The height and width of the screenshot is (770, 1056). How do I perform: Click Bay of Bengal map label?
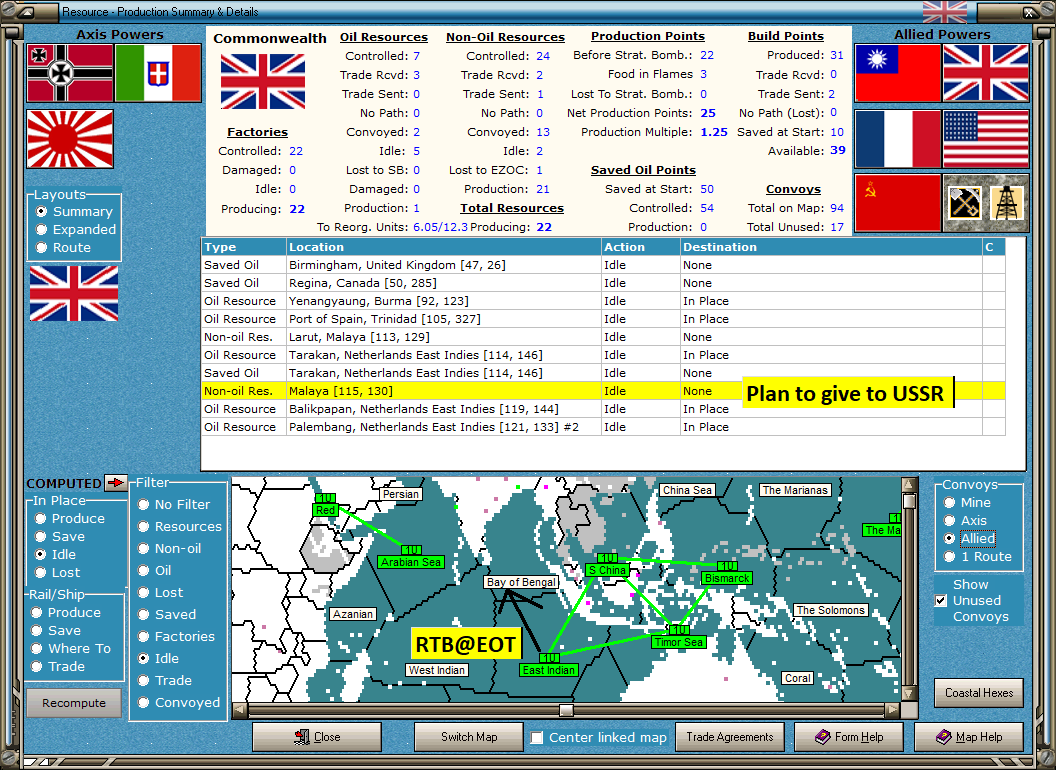coord(521,582)
